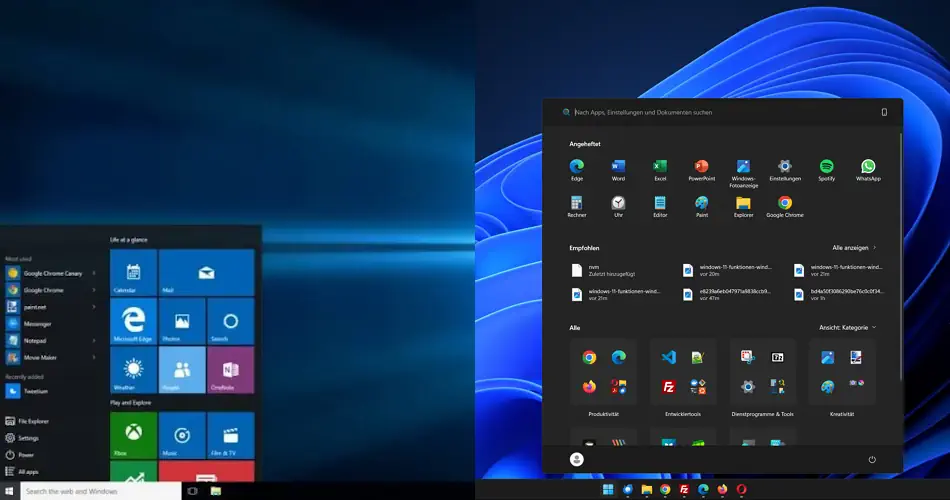Image resolution: width=950 pixels, height=500 pixels.
Task: Click the Windows 11 search field
Action: 718,112
